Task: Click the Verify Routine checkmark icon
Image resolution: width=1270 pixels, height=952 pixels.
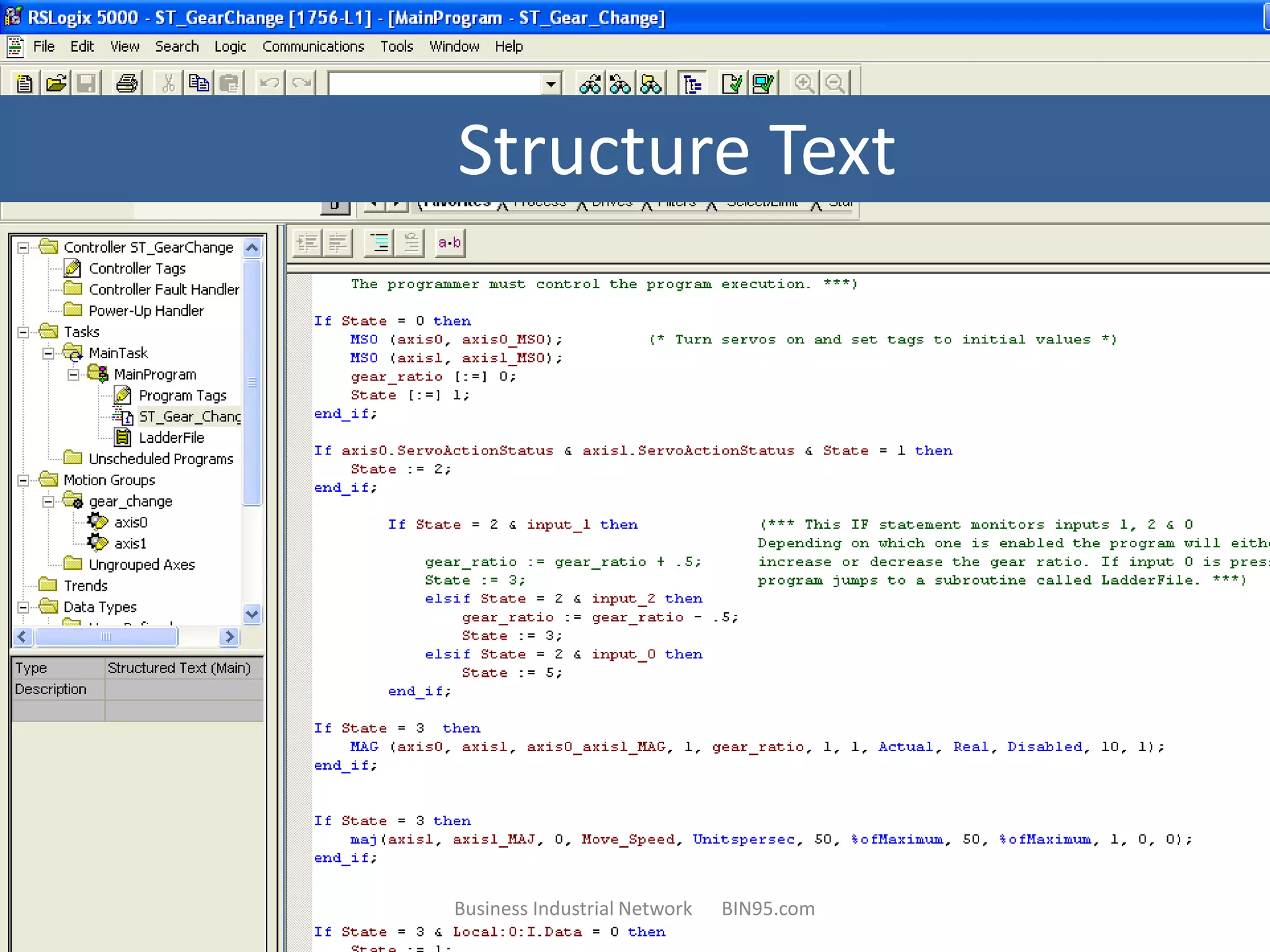Action: [x=732, y=83]
